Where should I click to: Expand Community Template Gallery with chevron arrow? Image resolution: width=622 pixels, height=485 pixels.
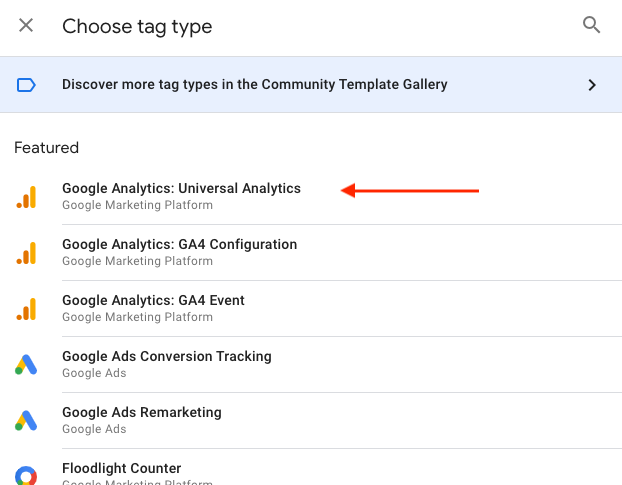592,85
